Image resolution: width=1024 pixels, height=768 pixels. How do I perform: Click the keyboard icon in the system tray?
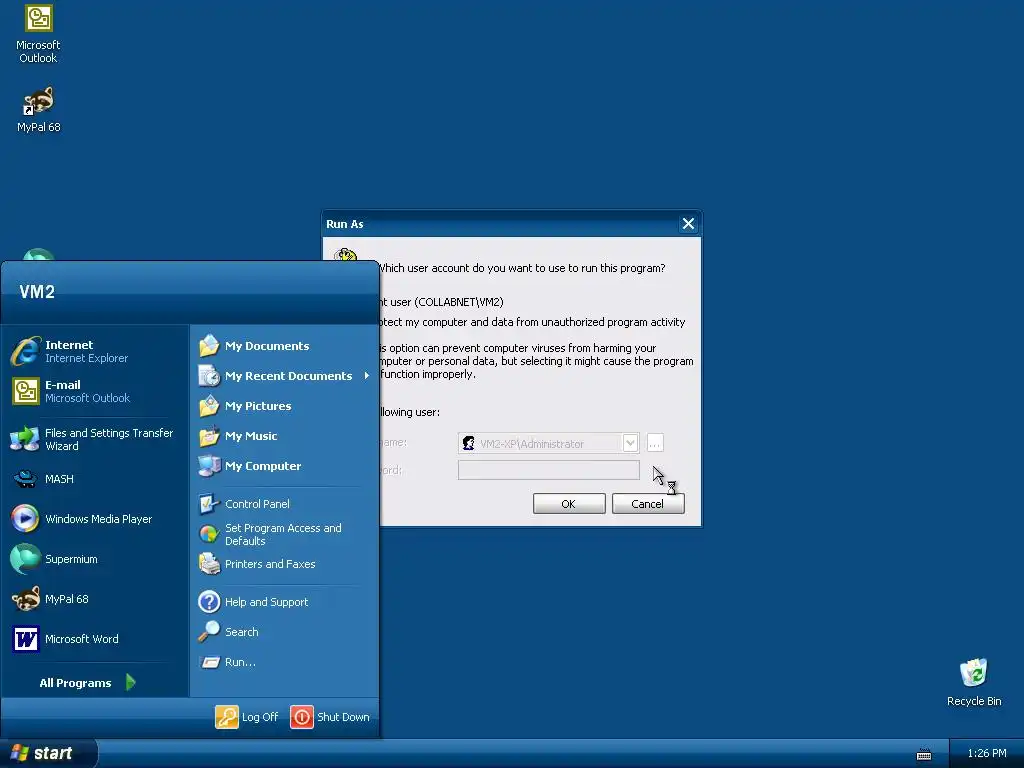(x=923, y=754)
